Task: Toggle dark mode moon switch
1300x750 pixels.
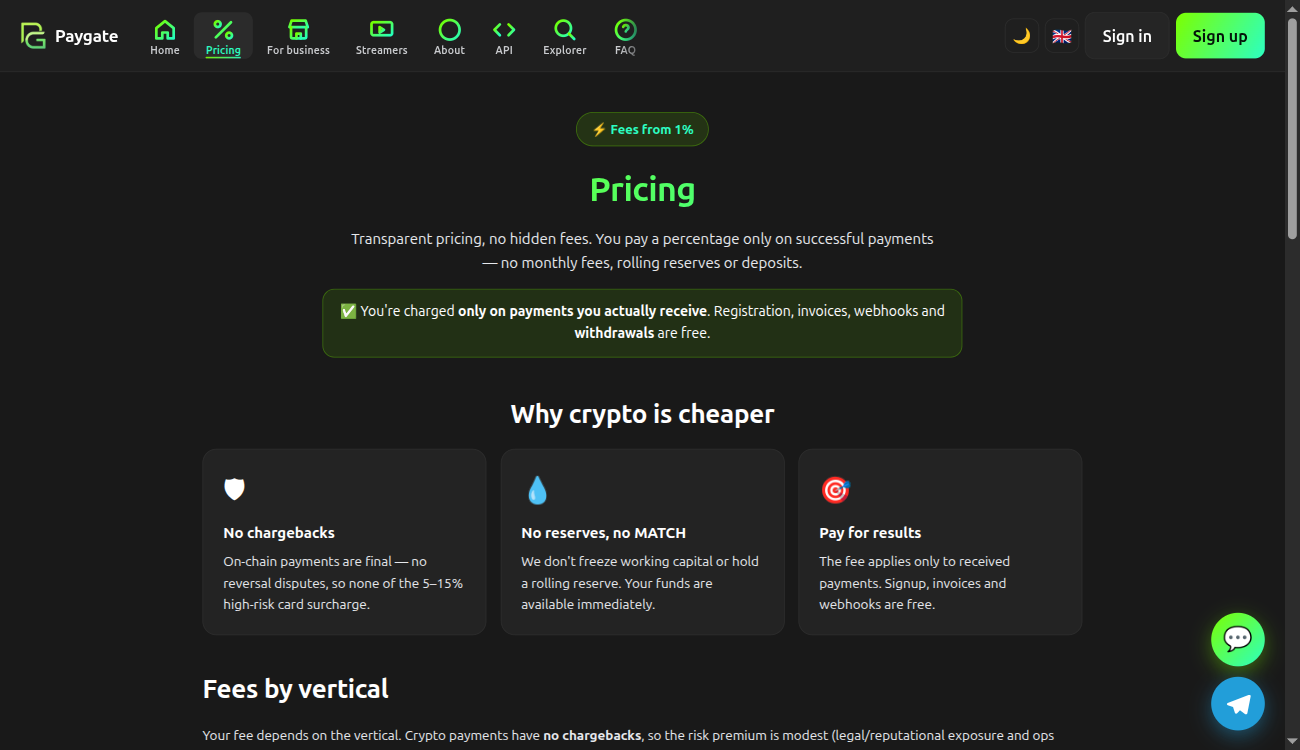Action: click(x=1022, y=36)
